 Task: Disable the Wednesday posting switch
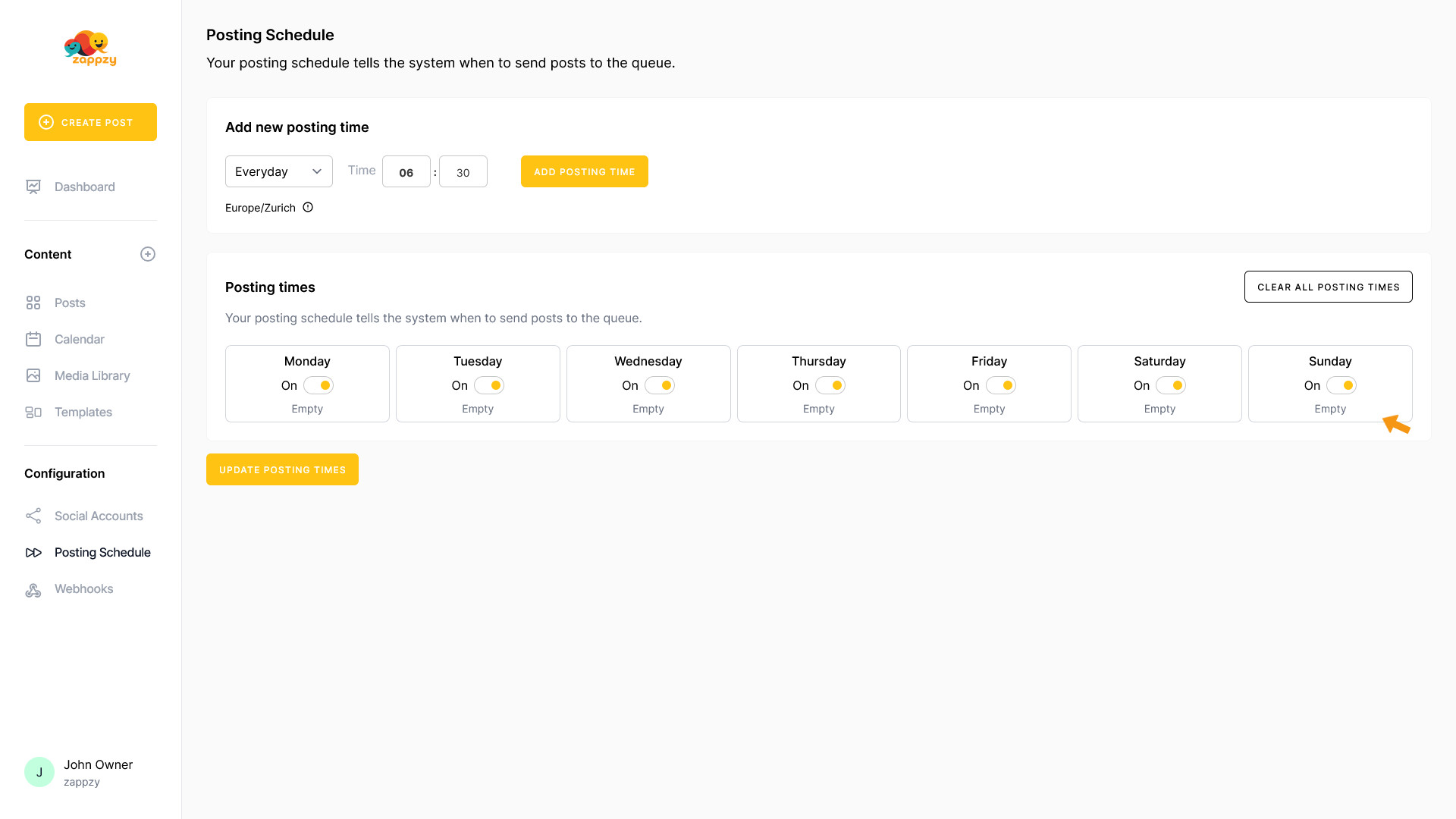point(660,385)
